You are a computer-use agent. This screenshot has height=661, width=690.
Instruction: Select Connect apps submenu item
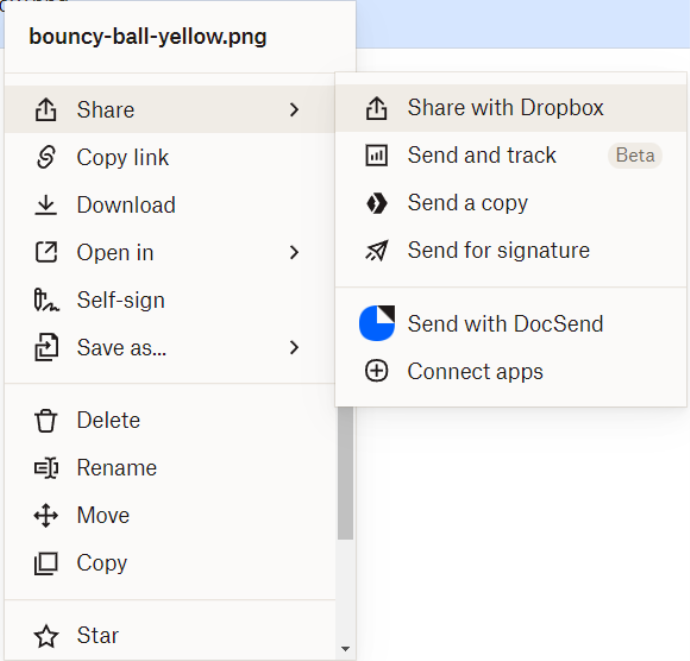(x=511, y=371)
